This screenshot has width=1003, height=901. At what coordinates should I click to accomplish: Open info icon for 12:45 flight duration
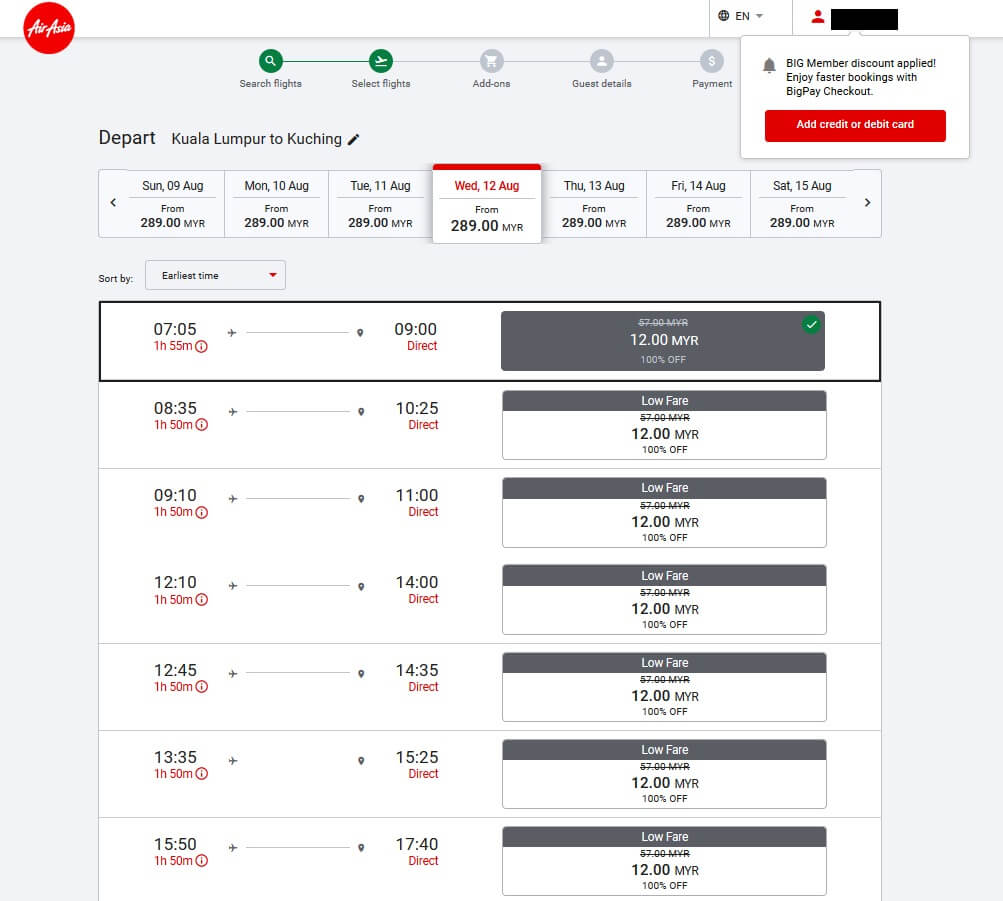point(201,687)
